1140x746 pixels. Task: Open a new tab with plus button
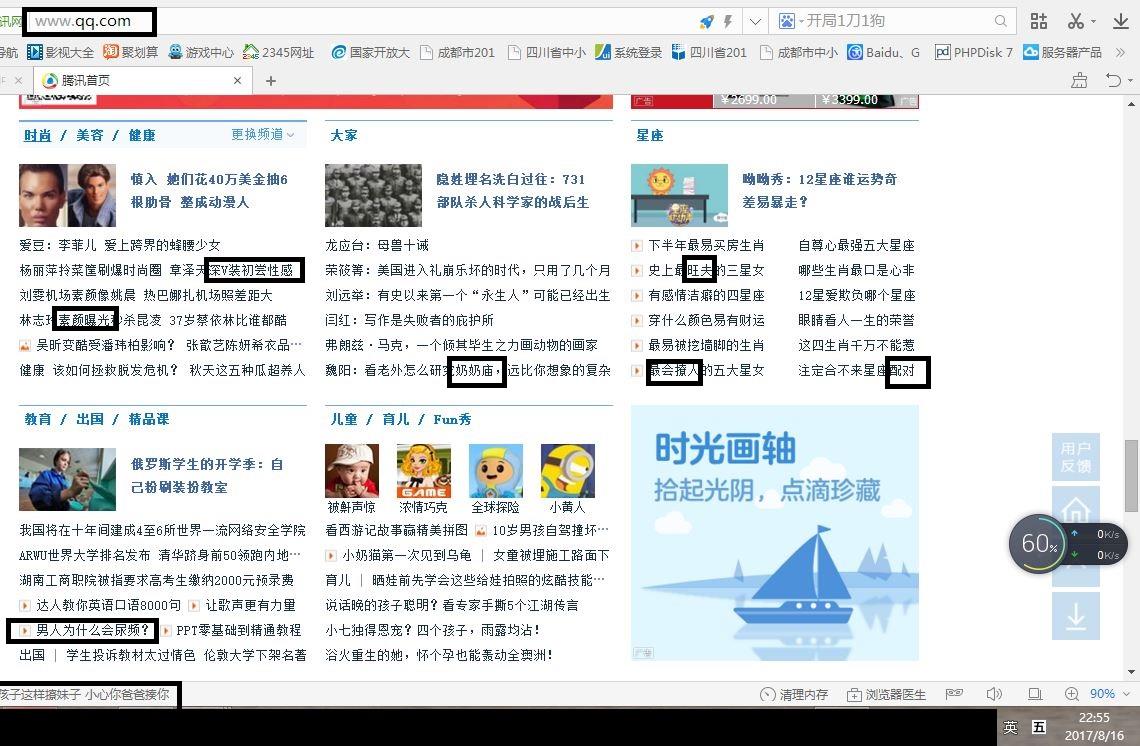[x=270, y=81]
